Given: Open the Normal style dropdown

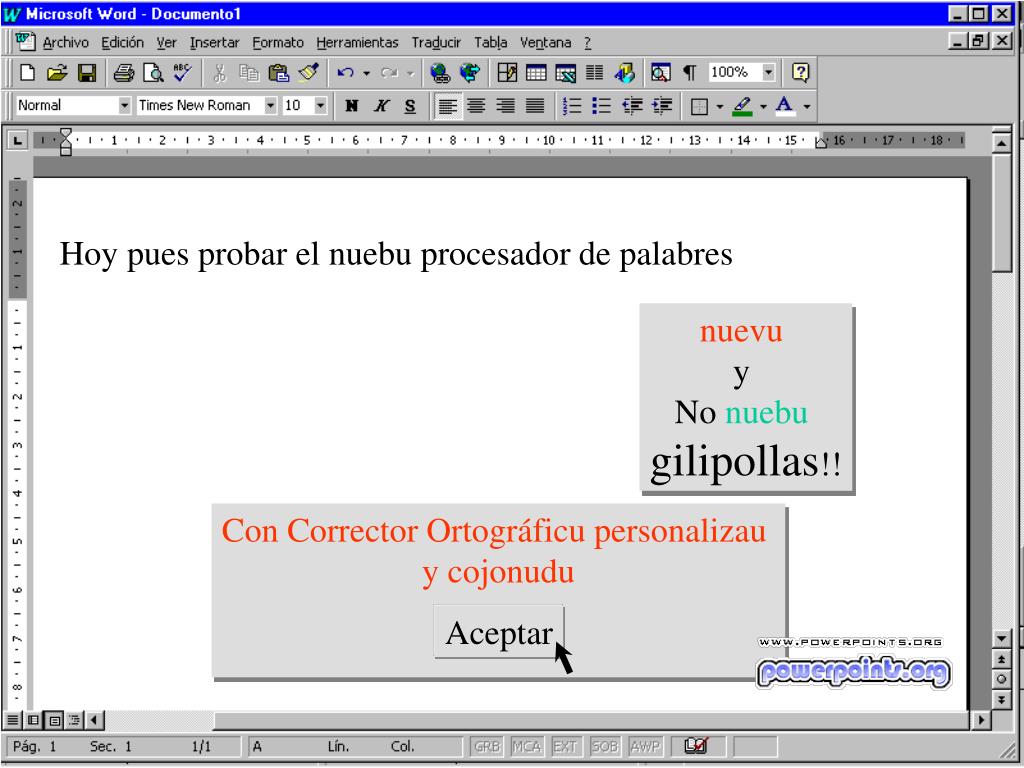Looking at the screenshot, I should click(124, 105).
